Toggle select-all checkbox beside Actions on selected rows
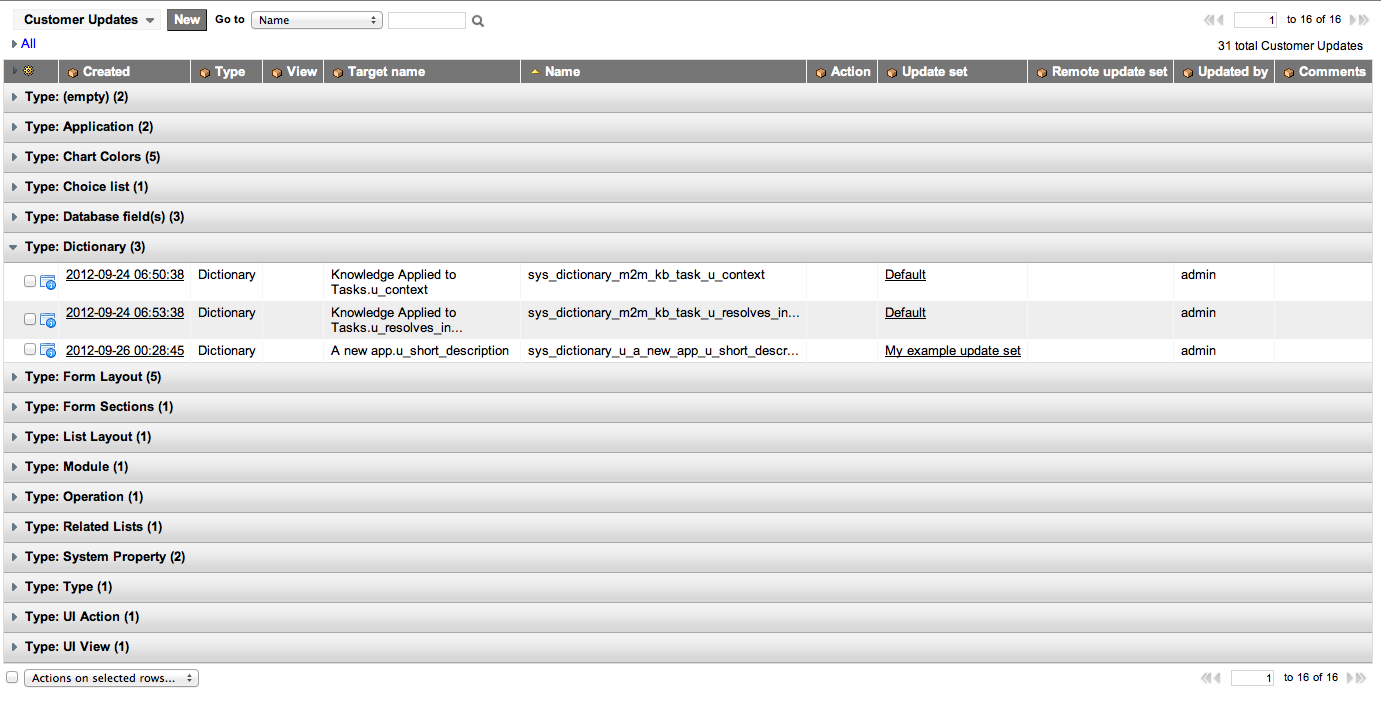The height and width of the screenshot is (721, 1381). (x=12, y=677)
